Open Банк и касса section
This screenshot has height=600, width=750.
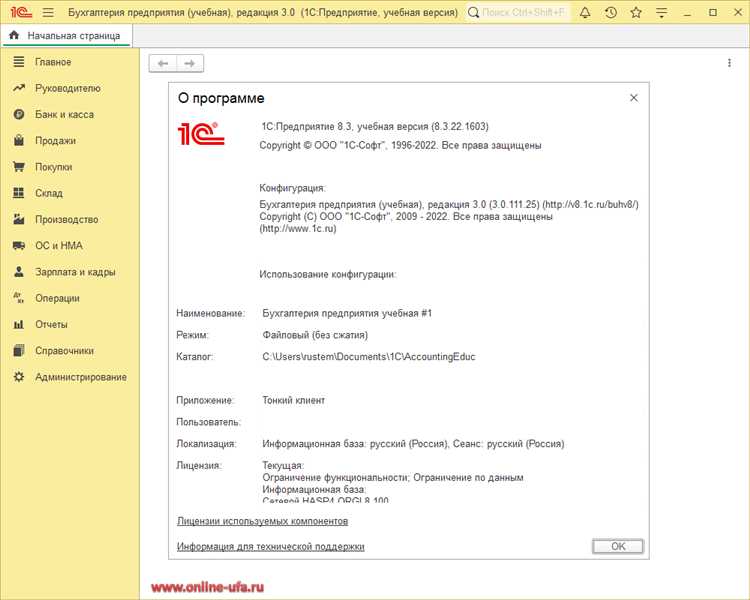click(x=64, y=114)
